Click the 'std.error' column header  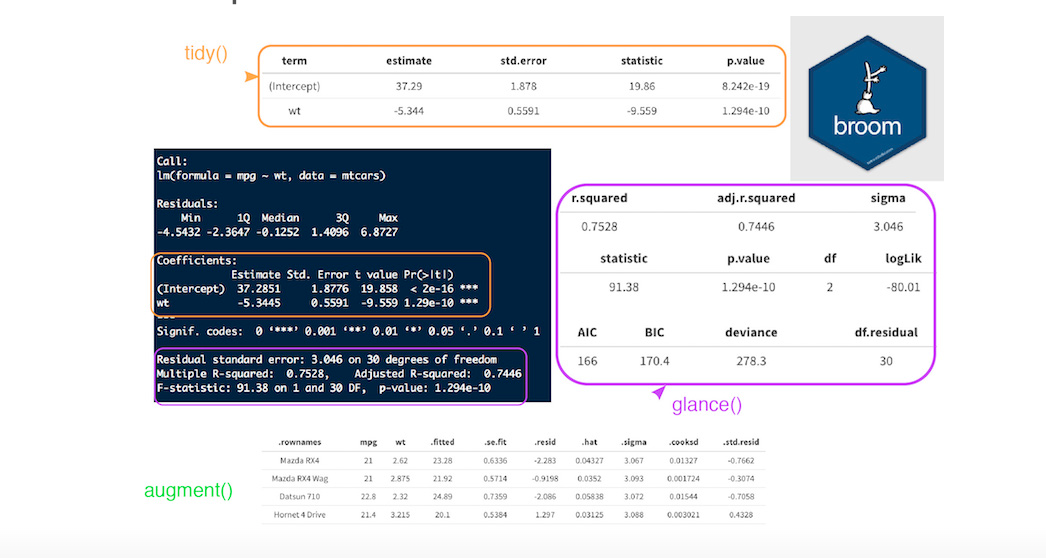(x=523, y=61)
